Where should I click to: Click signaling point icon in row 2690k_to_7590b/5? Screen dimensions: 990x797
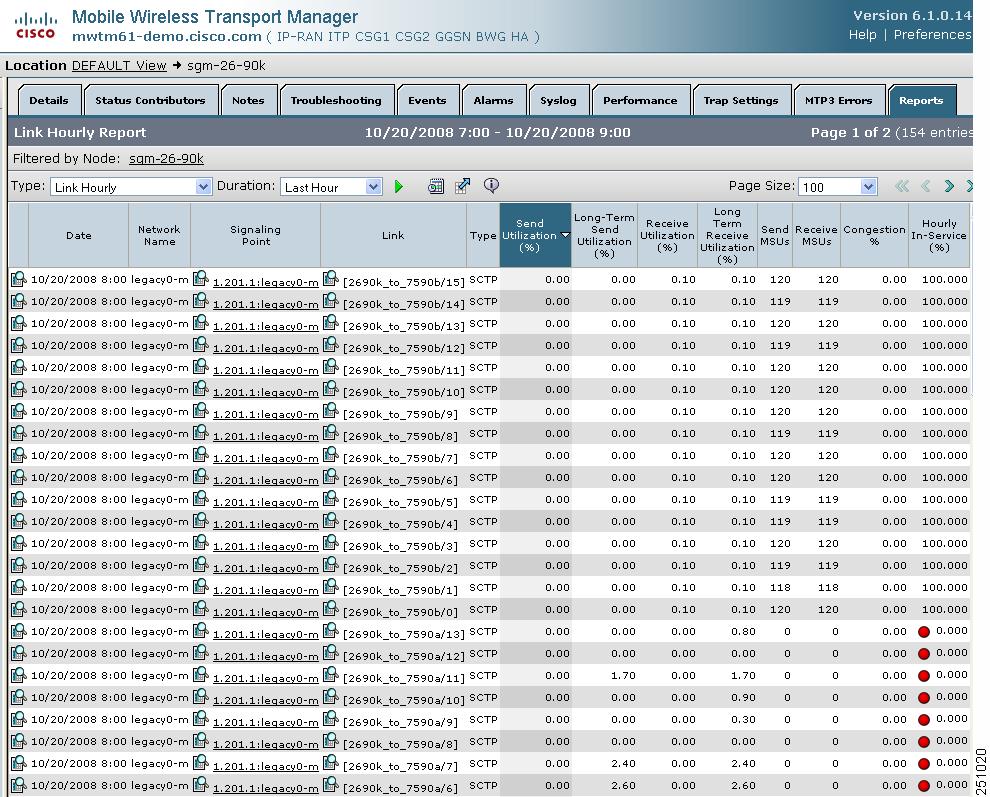tap(201, 498)
